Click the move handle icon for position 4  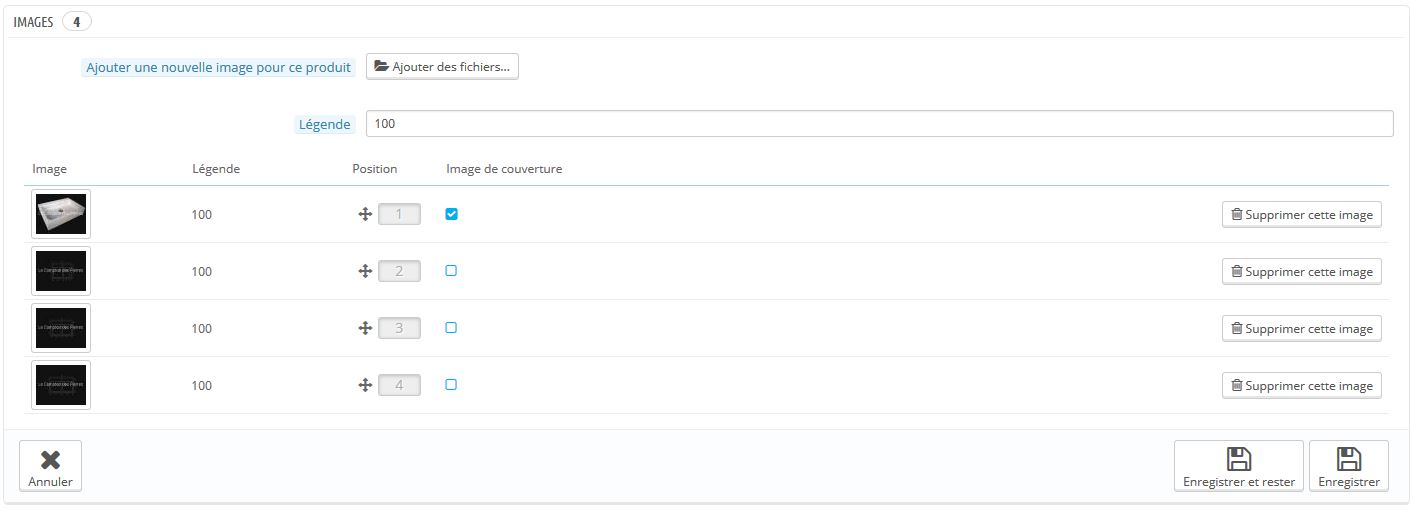365,385
